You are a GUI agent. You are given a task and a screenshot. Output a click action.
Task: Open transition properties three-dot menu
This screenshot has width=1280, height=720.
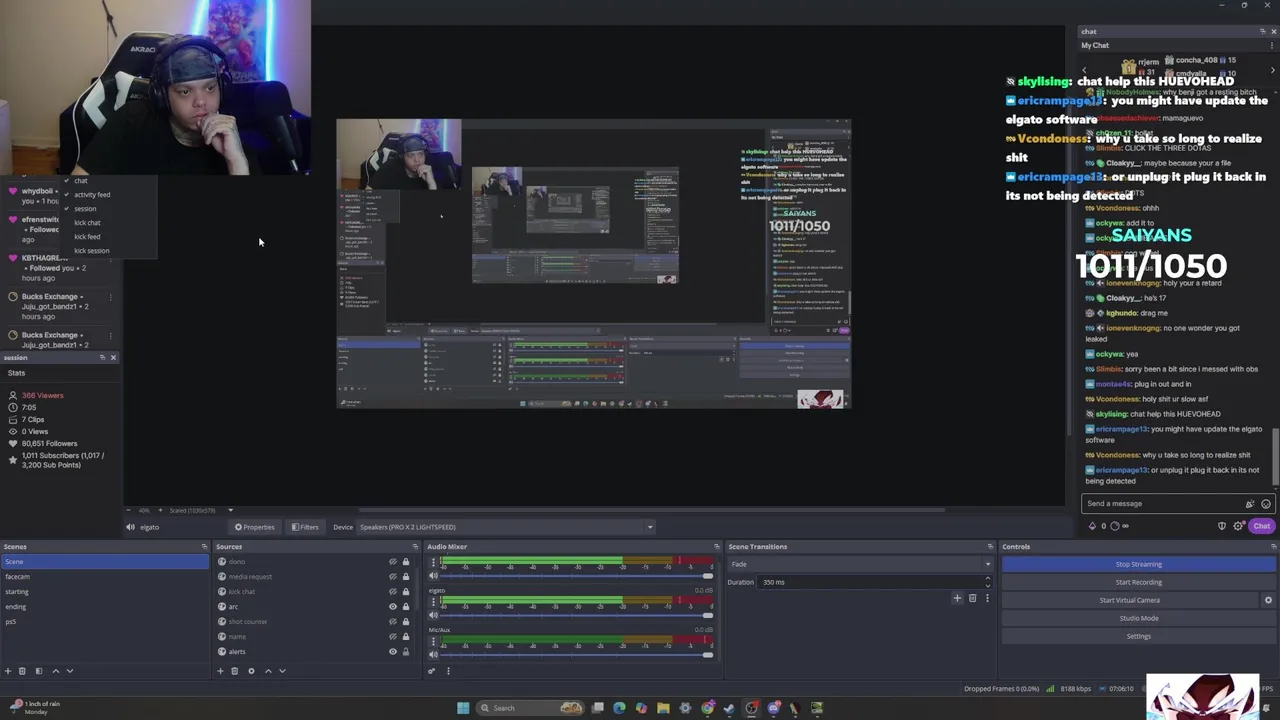click(987, 598)
